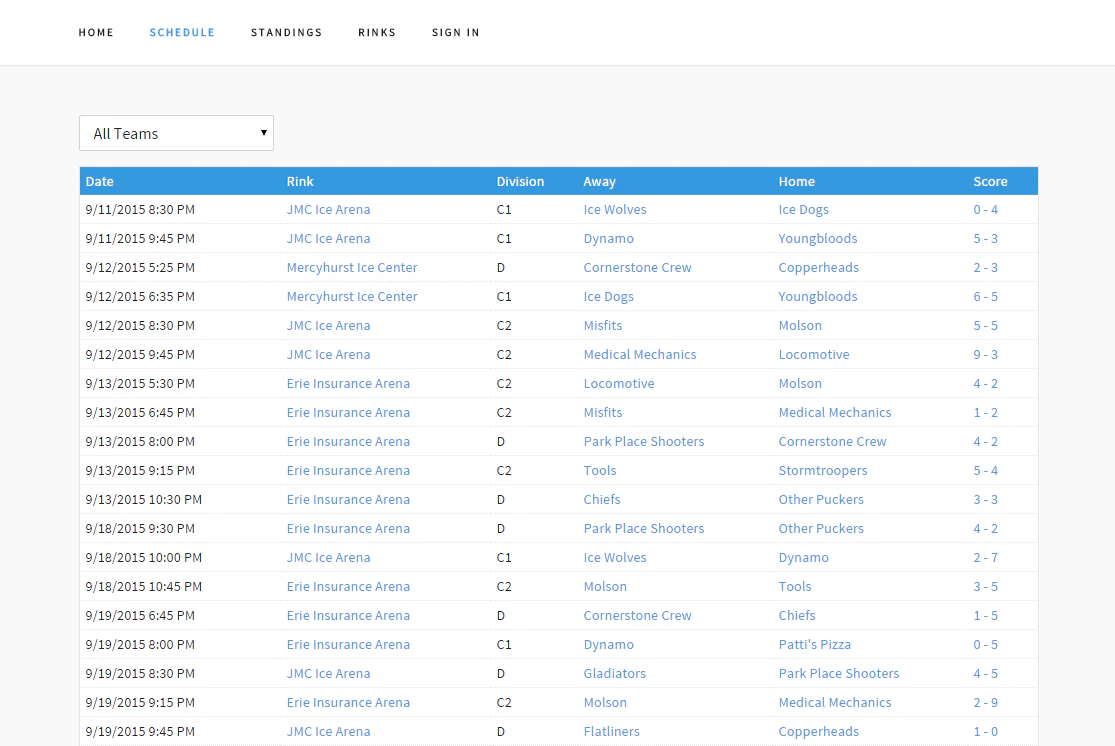Click Cornerstone Crew in the 9/19/2015 6:45 PM row
This screenshot has width=1115, height=746.
point(638,615)
